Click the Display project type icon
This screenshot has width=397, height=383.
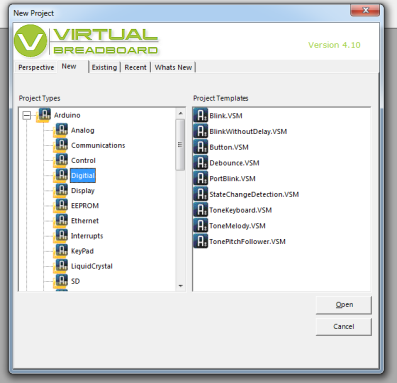(61, 191)
